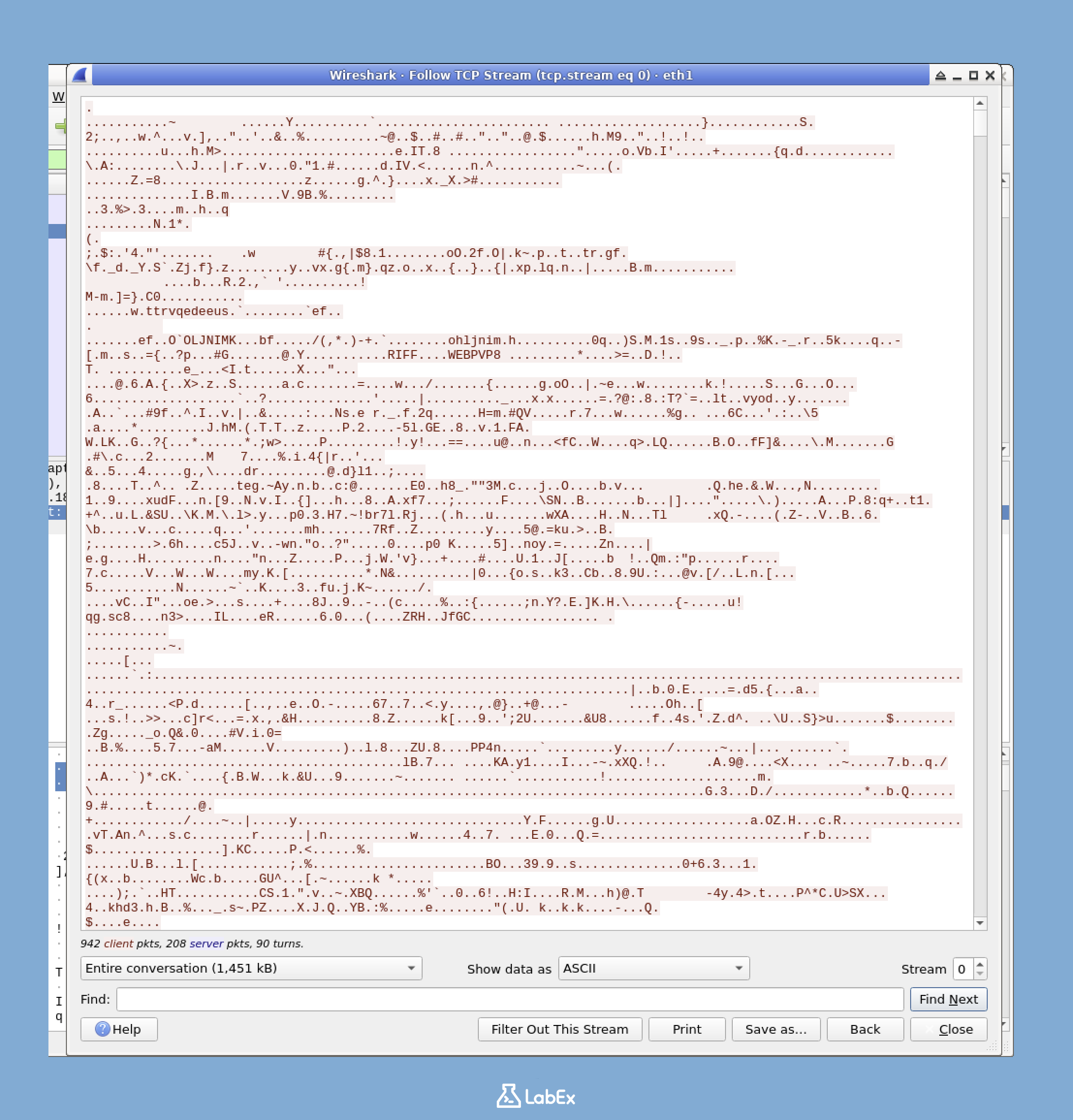The width and height of the screenshot is (1073, 1120).
Task: Click scroll up arrow of stream text
Action: coord(980,103)
